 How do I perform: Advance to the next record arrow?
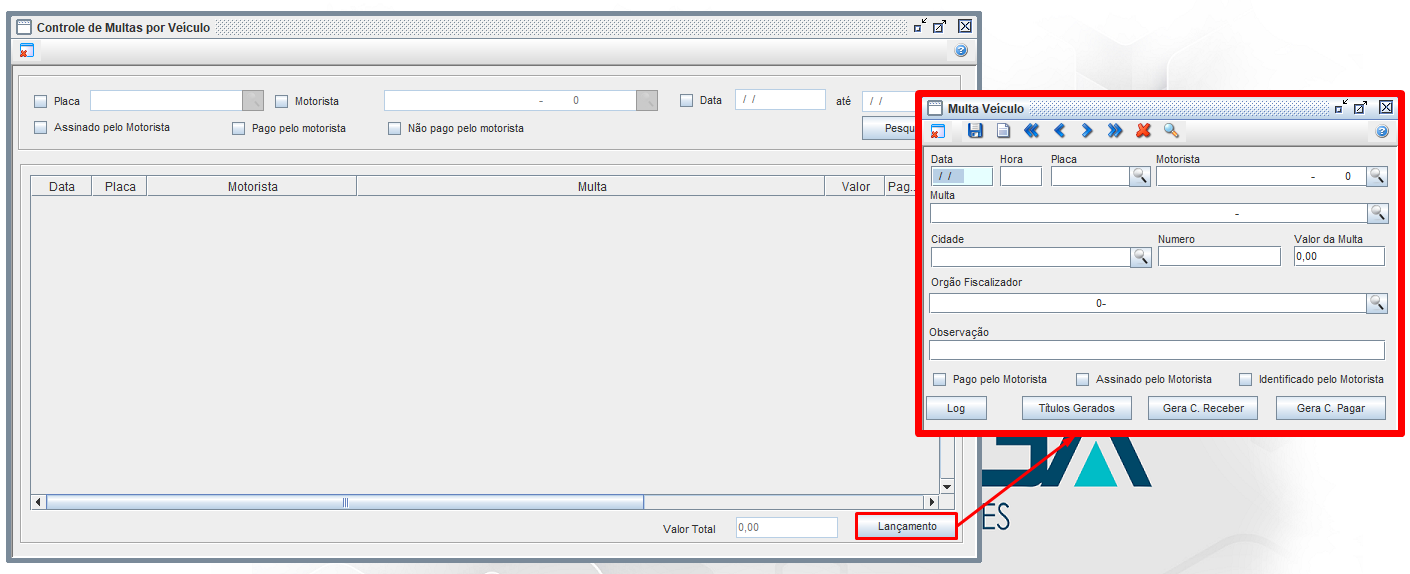(1087, 131)
